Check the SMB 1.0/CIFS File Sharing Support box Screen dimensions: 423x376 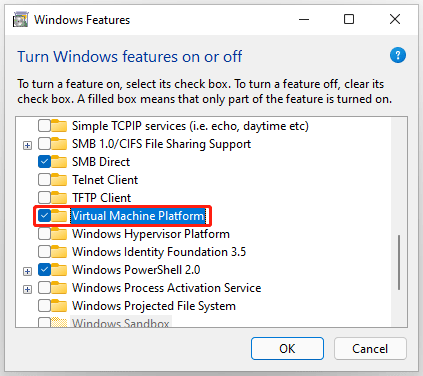coord(44,144)
